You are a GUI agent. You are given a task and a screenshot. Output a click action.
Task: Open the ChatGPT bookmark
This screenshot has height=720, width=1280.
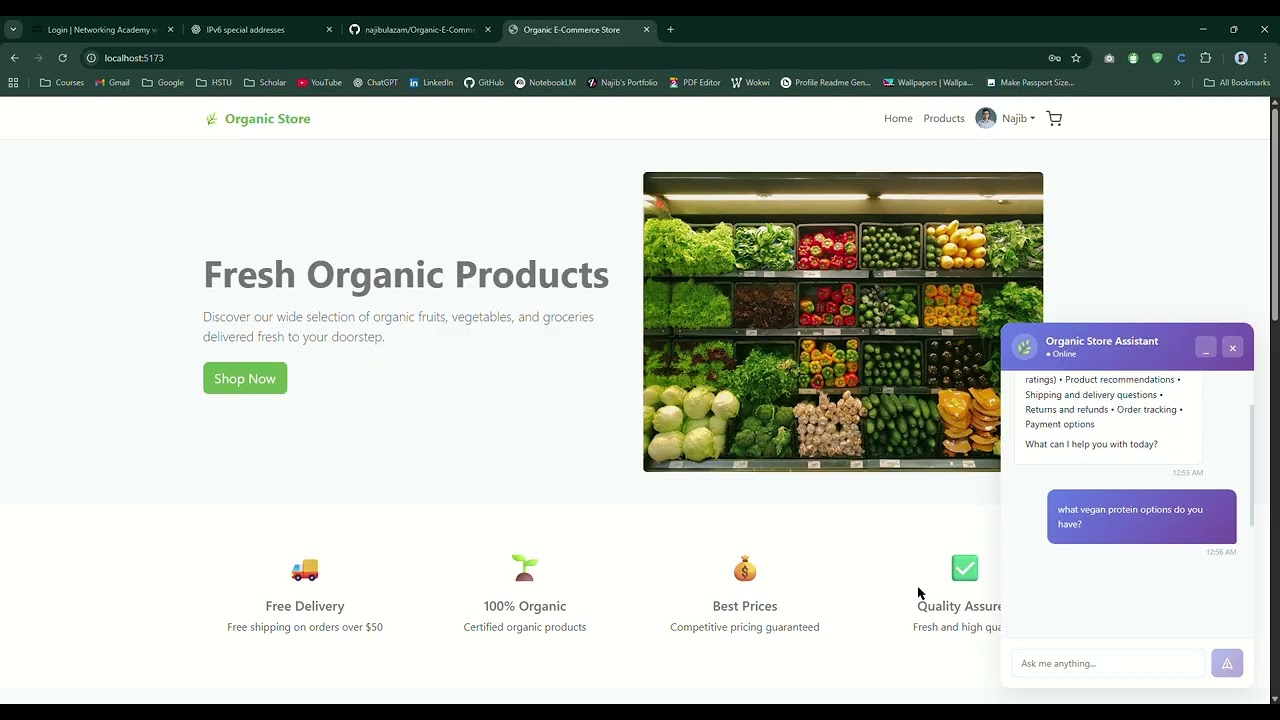[x=375, y=83]
